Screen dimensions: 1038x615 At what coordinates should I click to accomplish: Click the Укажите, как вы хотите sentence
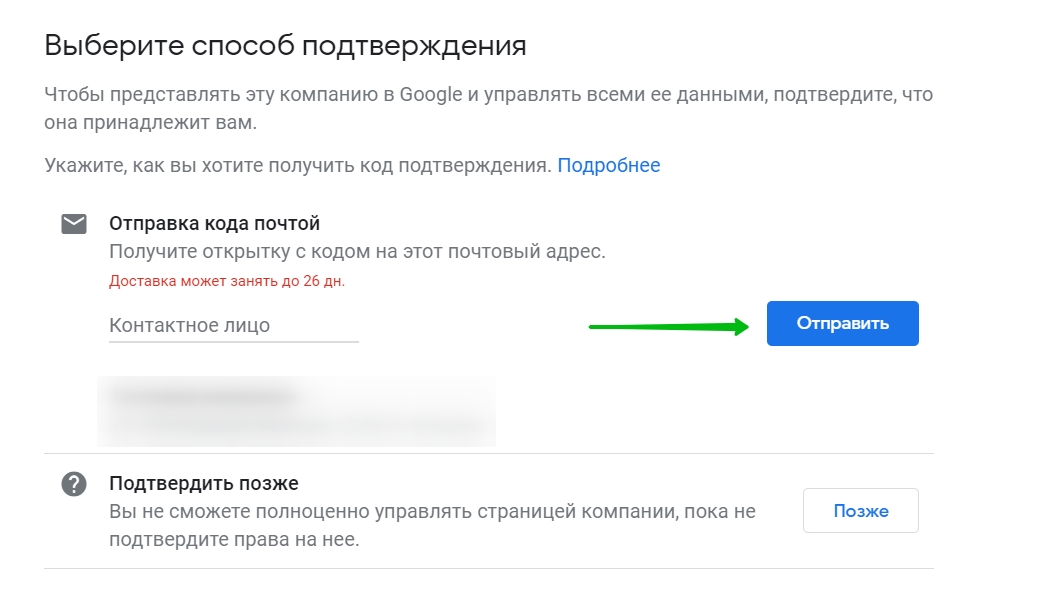pos(297,165)
